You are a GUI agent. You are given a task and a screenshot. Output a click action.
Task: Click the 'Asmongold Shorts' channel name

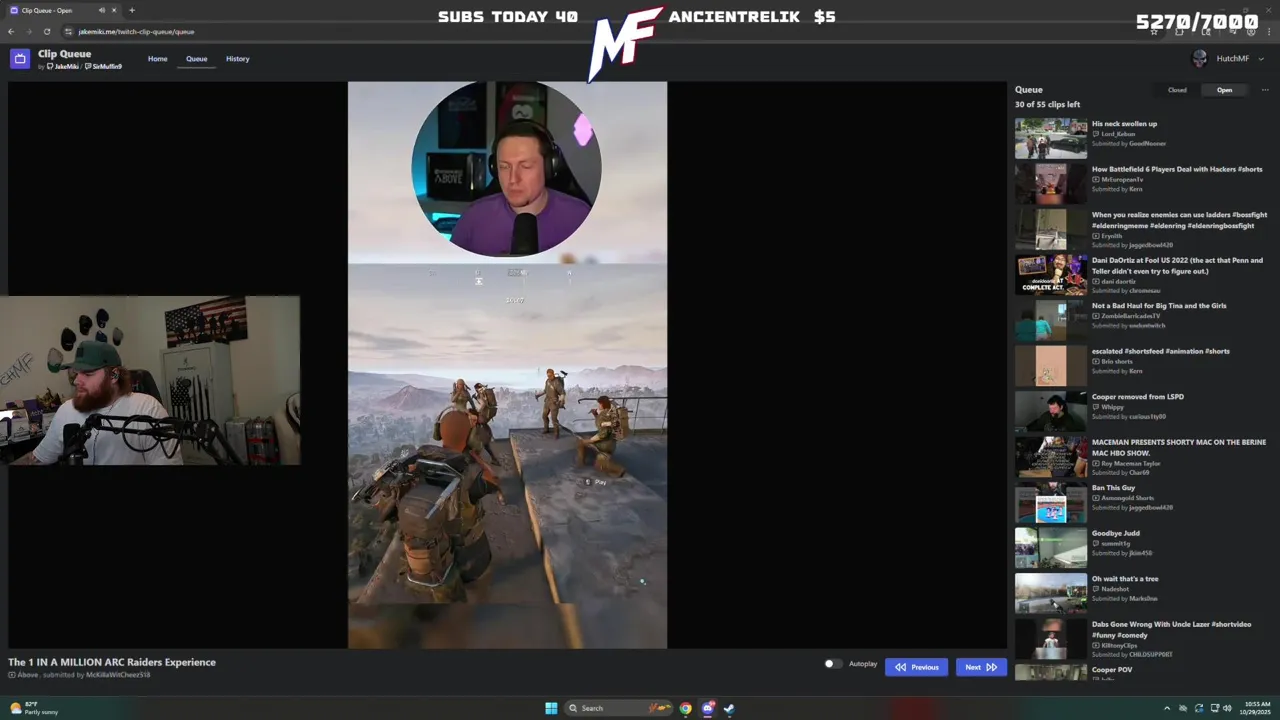click(x=1127, y=498)
